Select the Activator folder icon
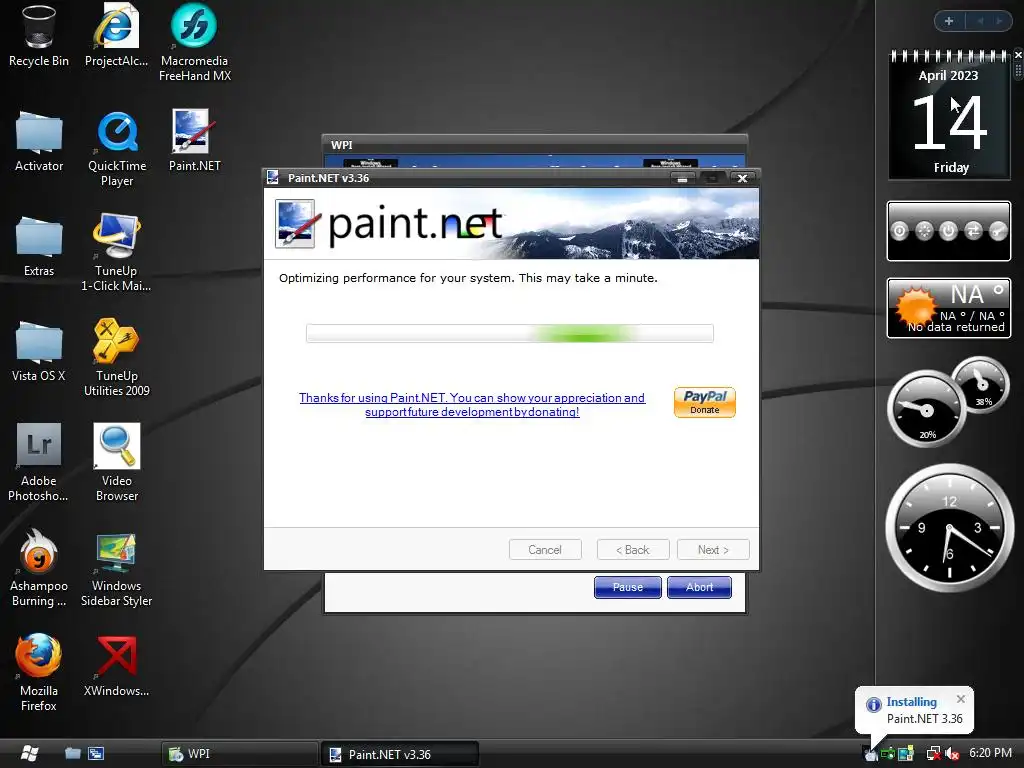This screenshot has height=768, width=1024. [39, 142]
